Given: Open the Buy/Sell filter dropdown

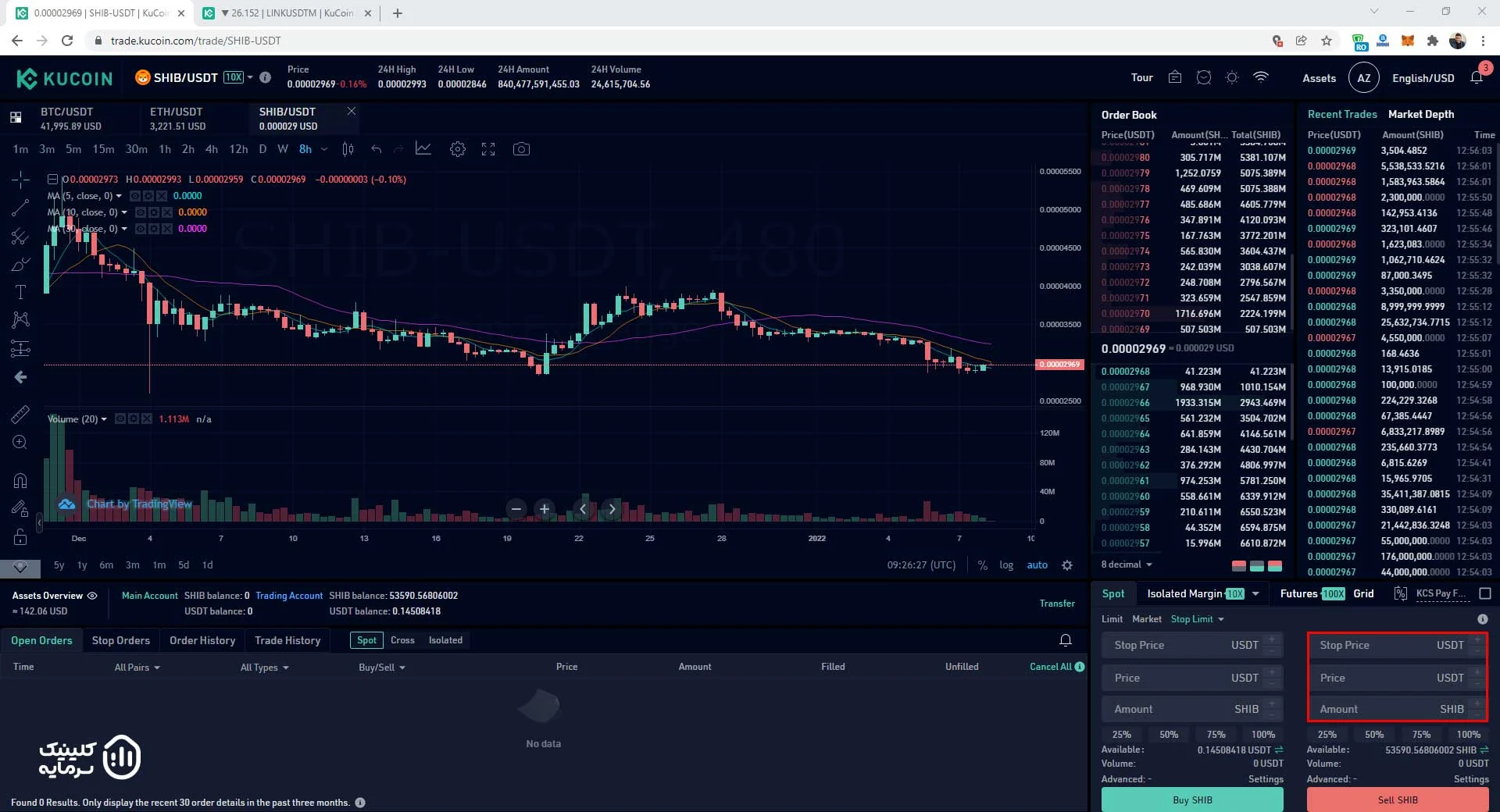Looking at the screenshot, I should coord(382,668).
